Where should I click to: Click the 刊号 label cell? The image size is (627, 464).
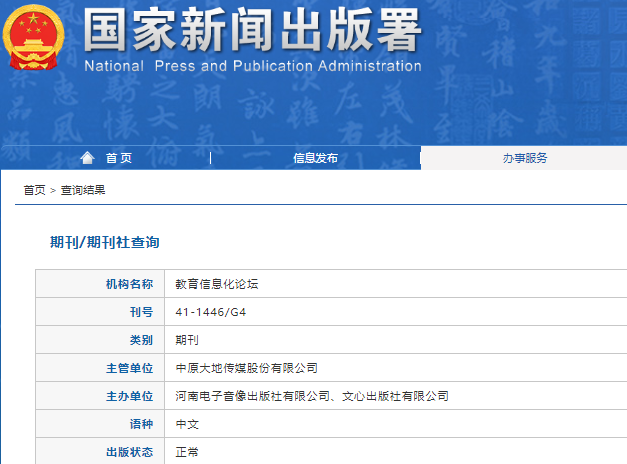(100, 312)
